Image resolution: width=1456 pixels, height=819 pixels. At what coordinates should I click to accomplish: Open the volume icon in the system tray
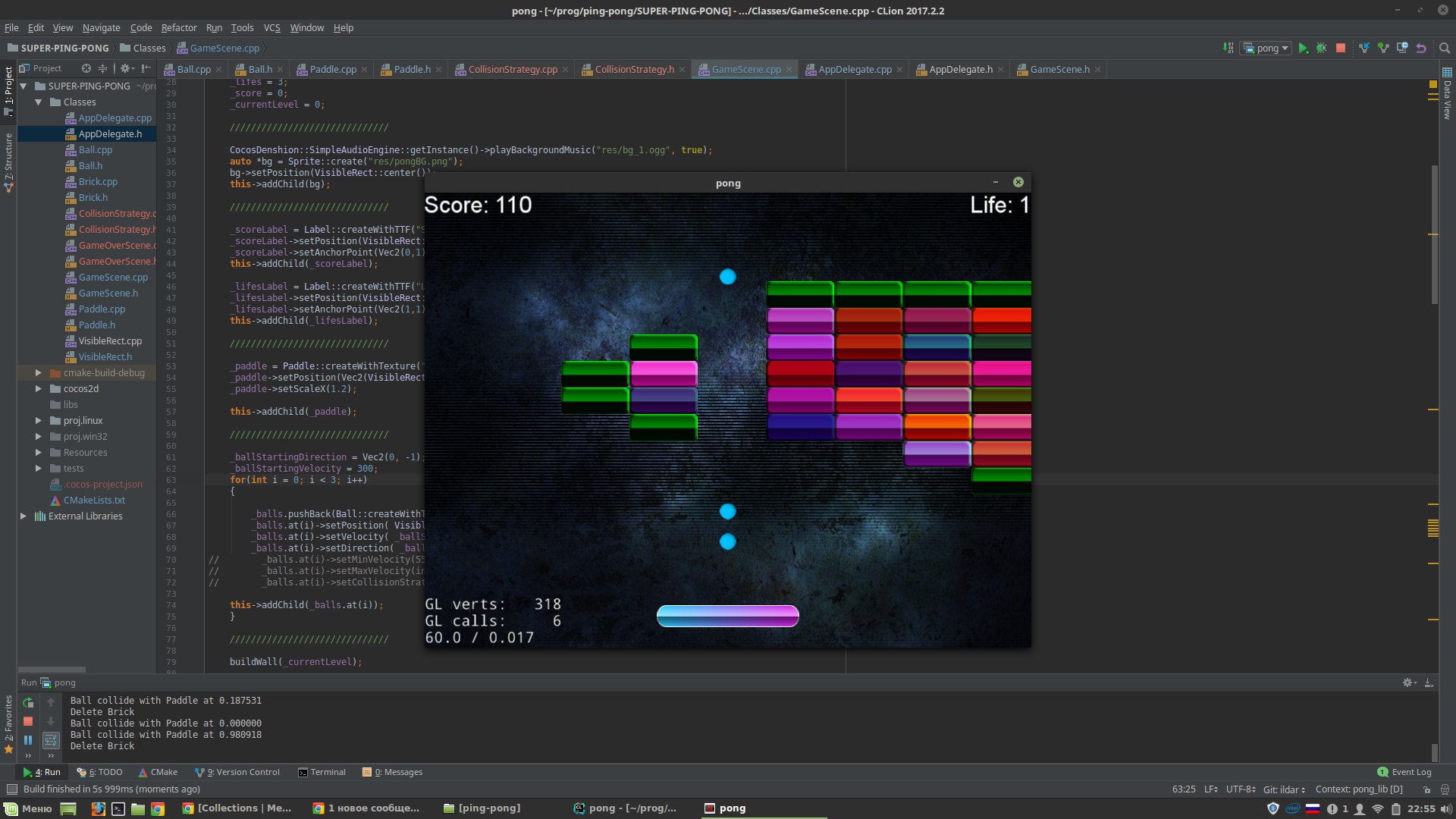point(1446,808)
